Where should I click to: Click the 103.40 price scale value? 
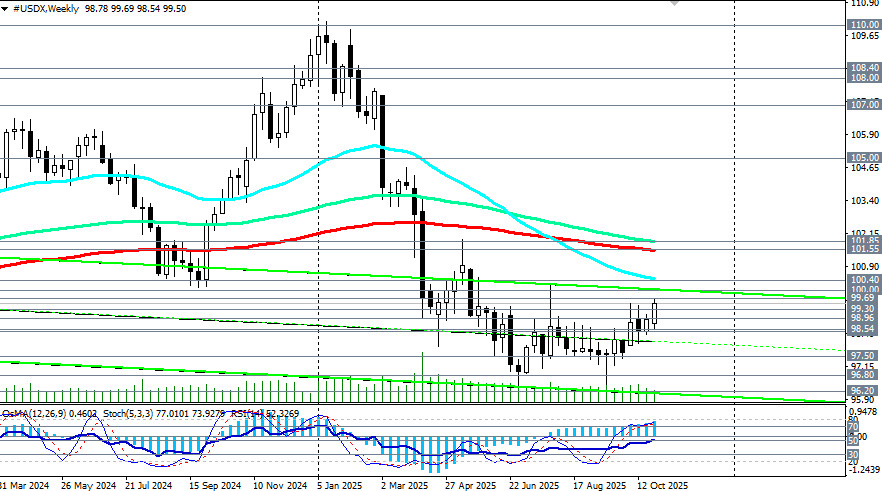pos(865,200)
